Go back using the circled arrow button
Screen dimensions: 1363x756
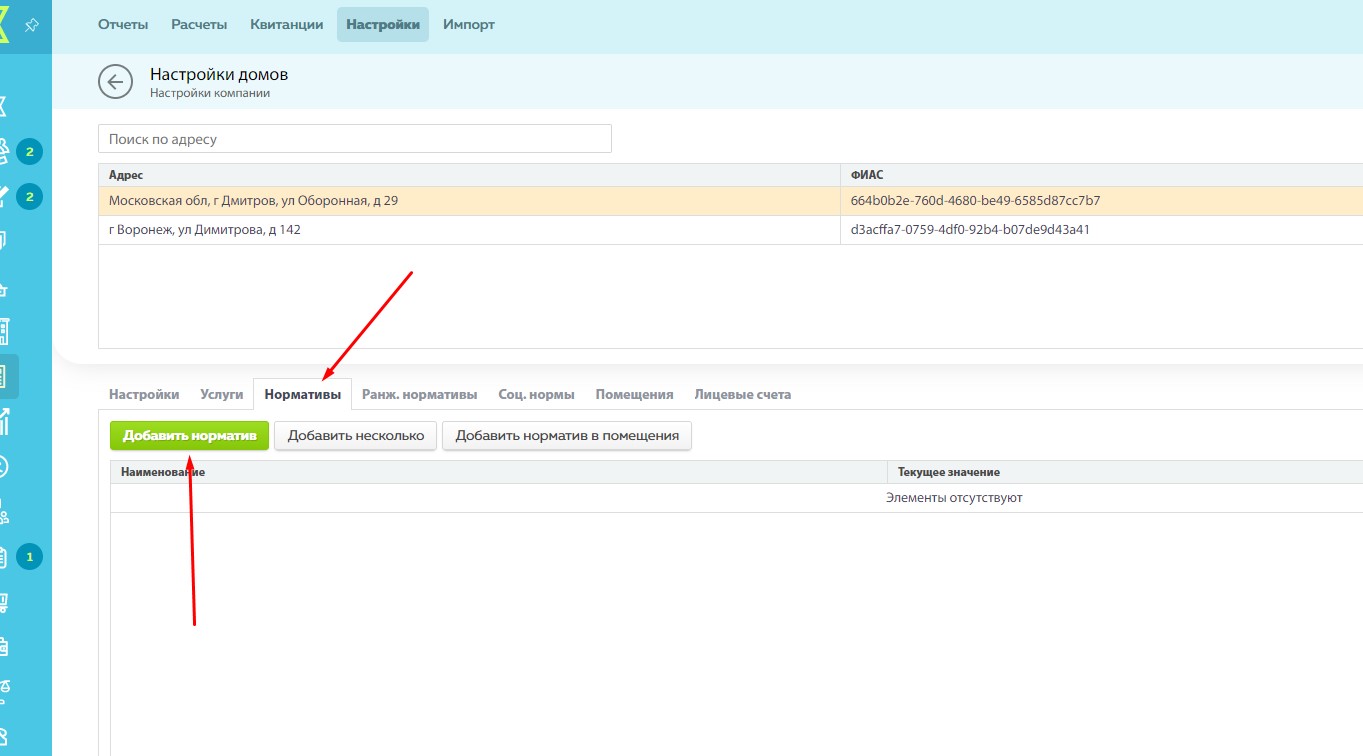click(115, 82)
